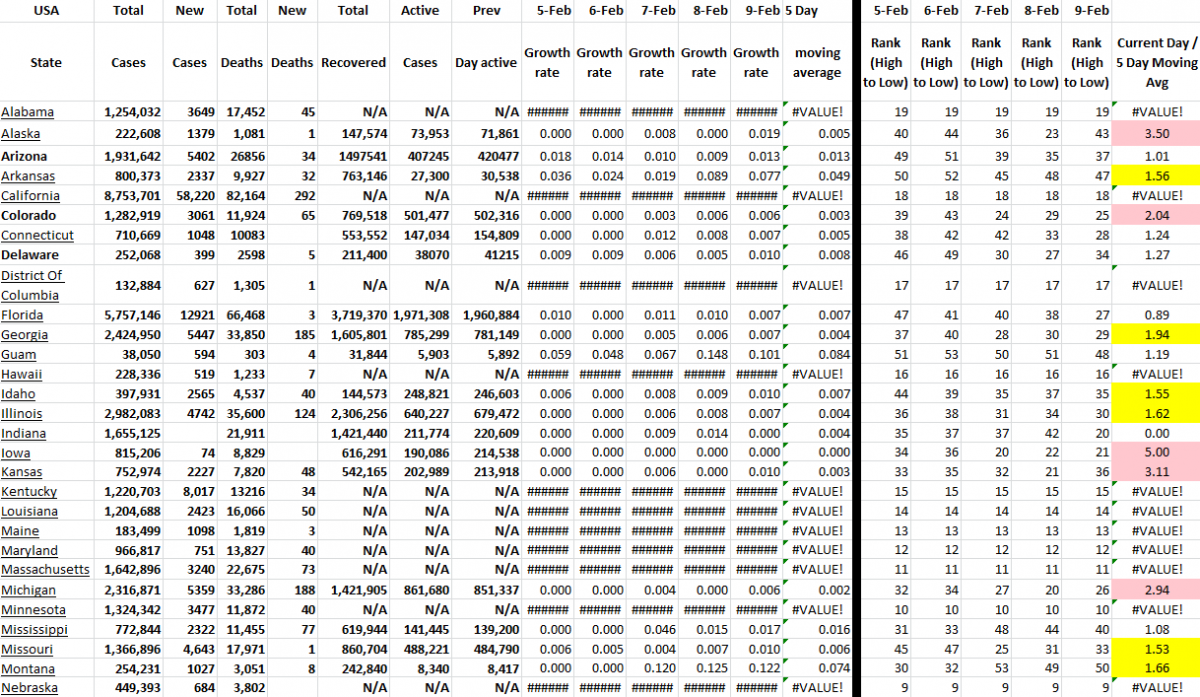Select the 'Current Day / 5 Day Moving Avg' header

pyautogui.click(x=1156, y=62)
